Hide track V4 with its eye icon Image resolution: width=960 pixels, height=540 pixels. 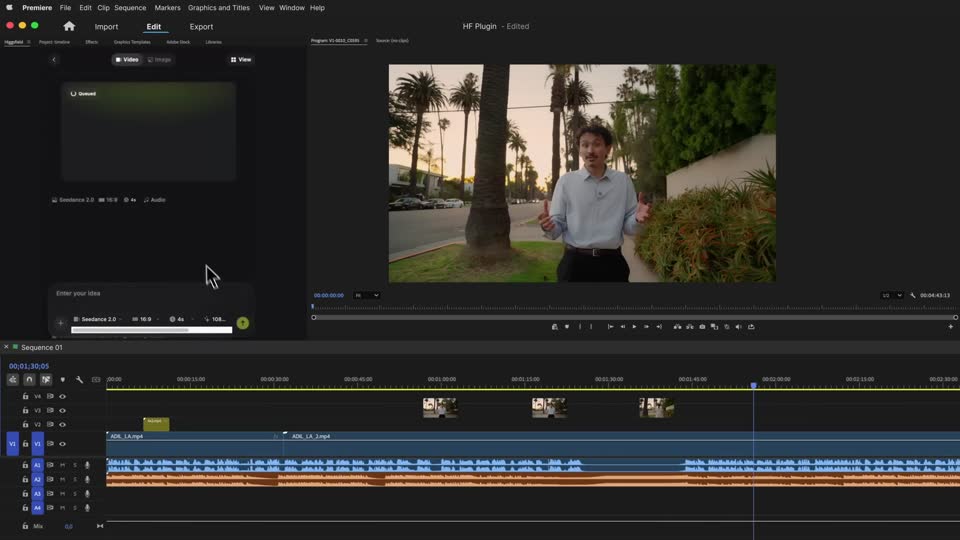[x=62, y=396]
